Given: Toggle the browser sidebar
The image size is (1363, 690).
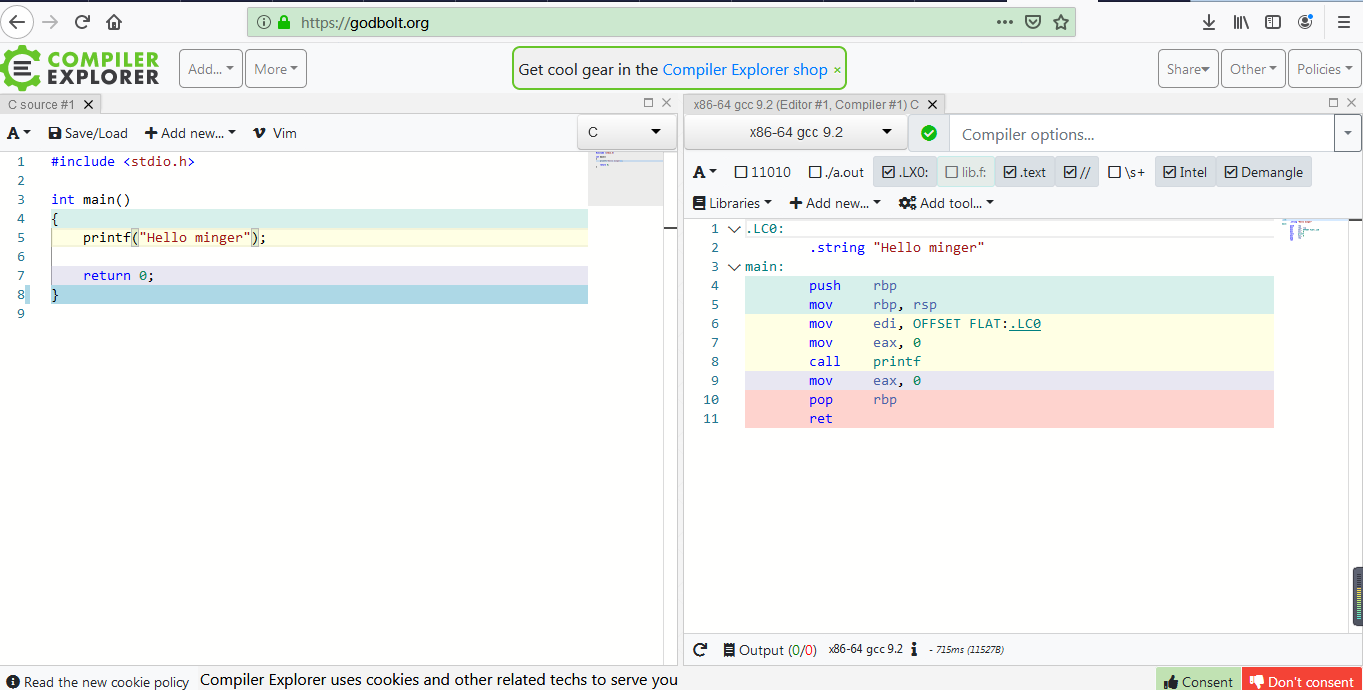Looking at the screenshot, I should coord(1273,22).
